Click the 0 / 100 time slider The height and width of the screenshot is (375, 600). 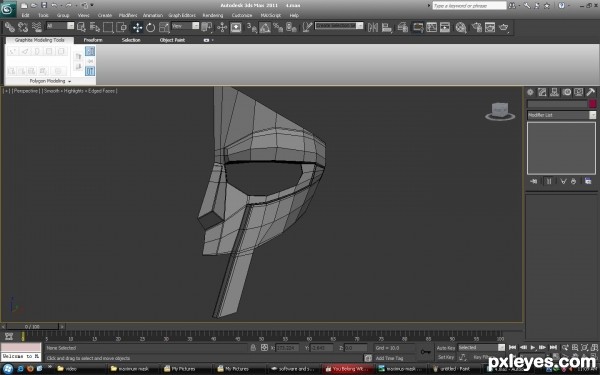coord(32,327)
